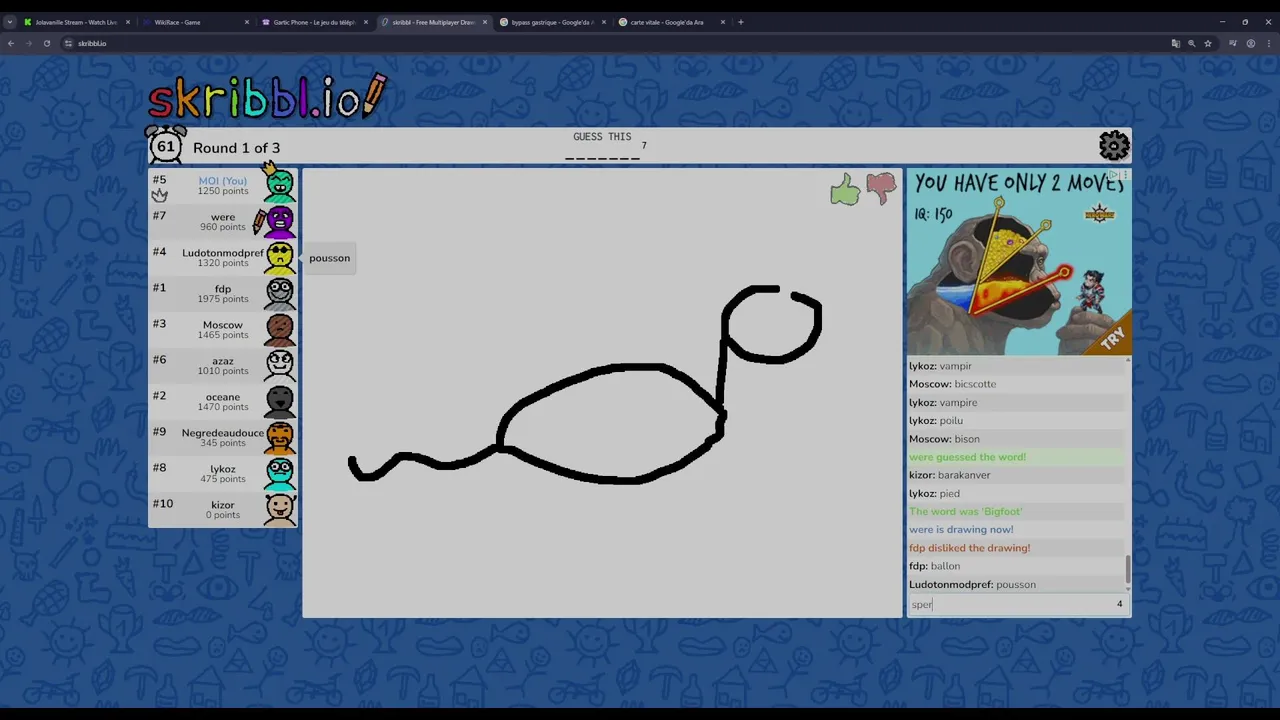This screenshot has width=1280, height=720.
Task: Click the chat guess input field
Action: (x=1018, y=604)
